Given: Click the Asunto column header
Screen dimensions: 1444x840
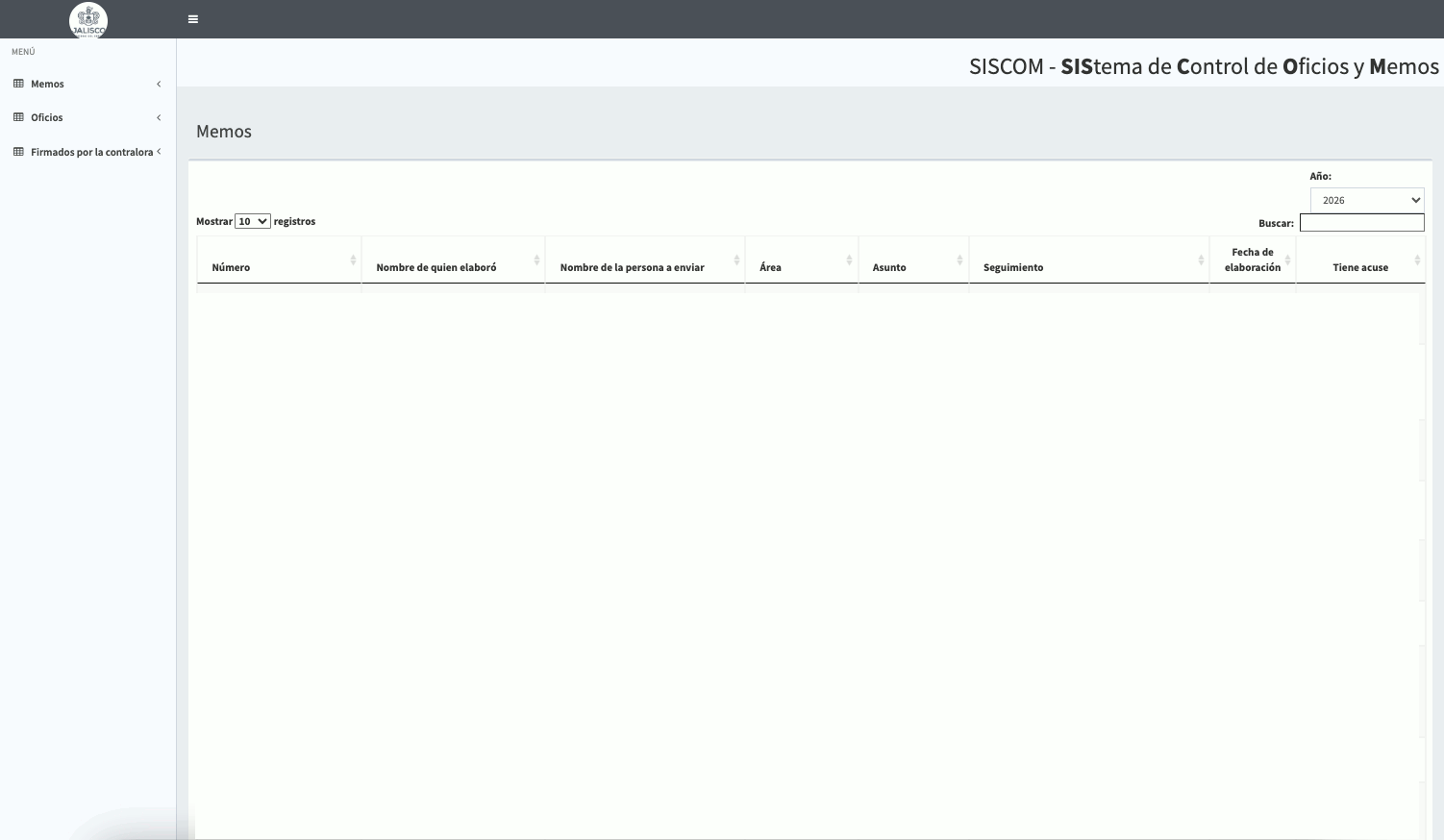Looking at the screenshot, I should click(913, 260).
